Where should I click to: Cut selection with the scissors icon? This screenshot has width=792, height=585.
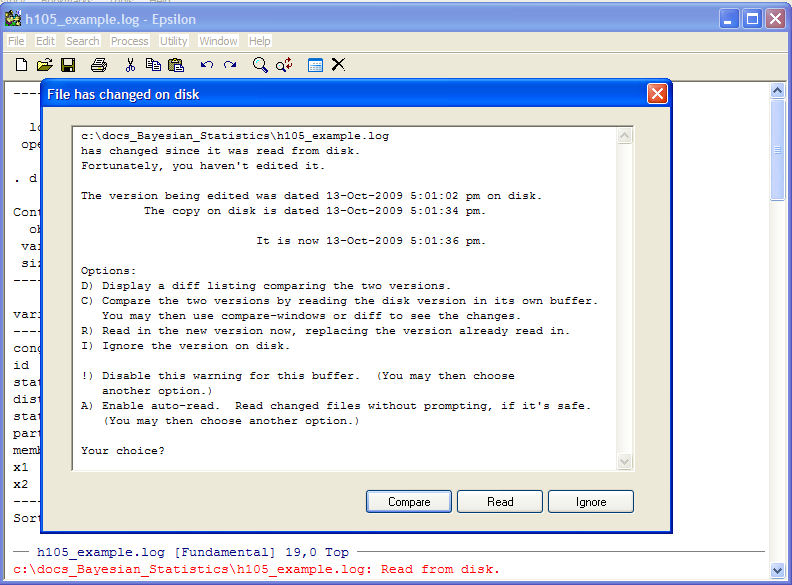[x=130, y=65]
